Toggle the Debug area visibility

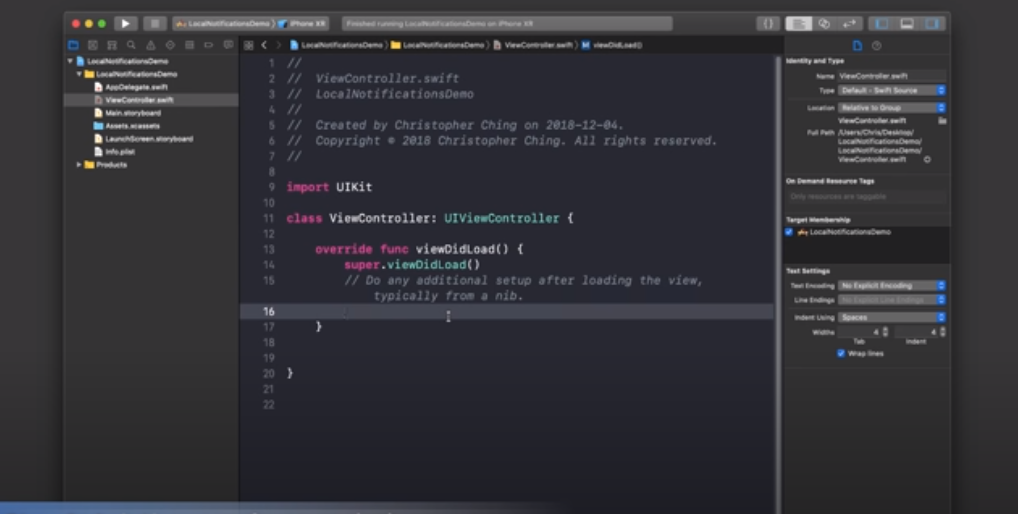[x=907, y=24]
